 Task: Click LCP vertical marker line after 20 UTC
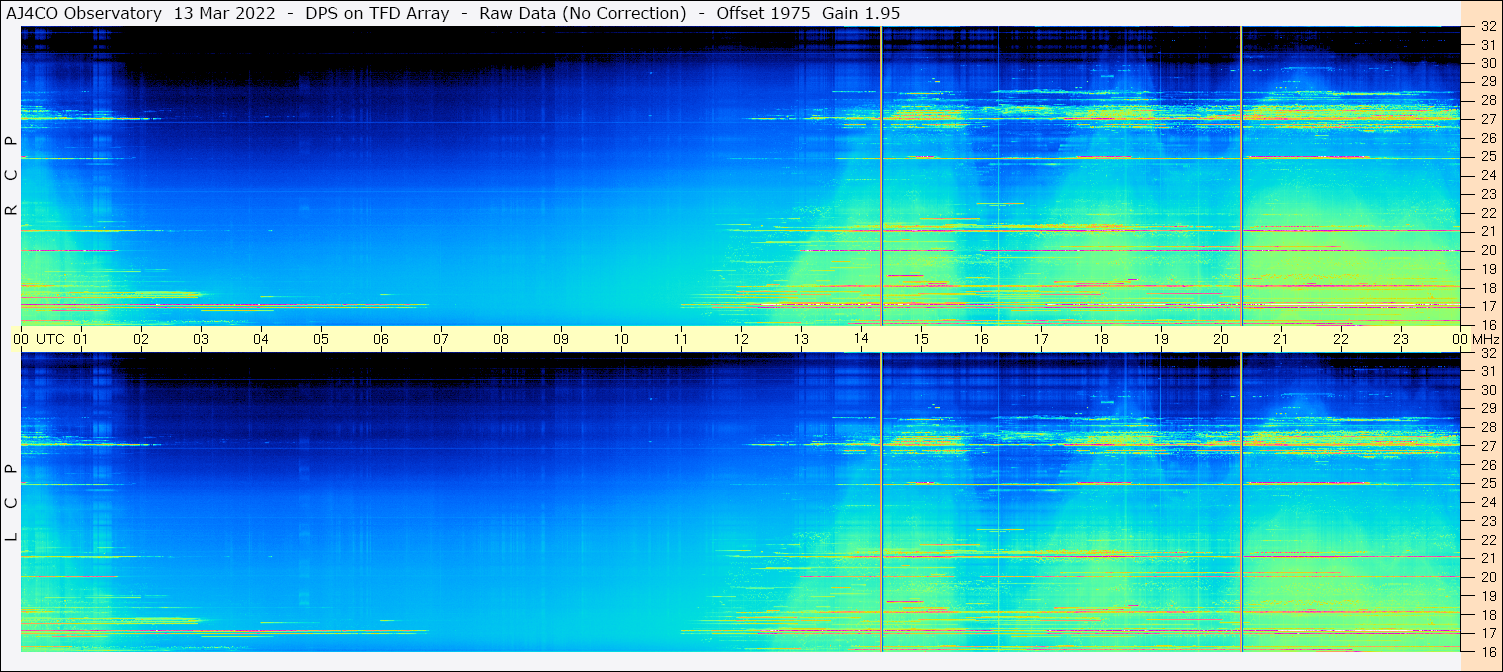[x=1241, y=502]
